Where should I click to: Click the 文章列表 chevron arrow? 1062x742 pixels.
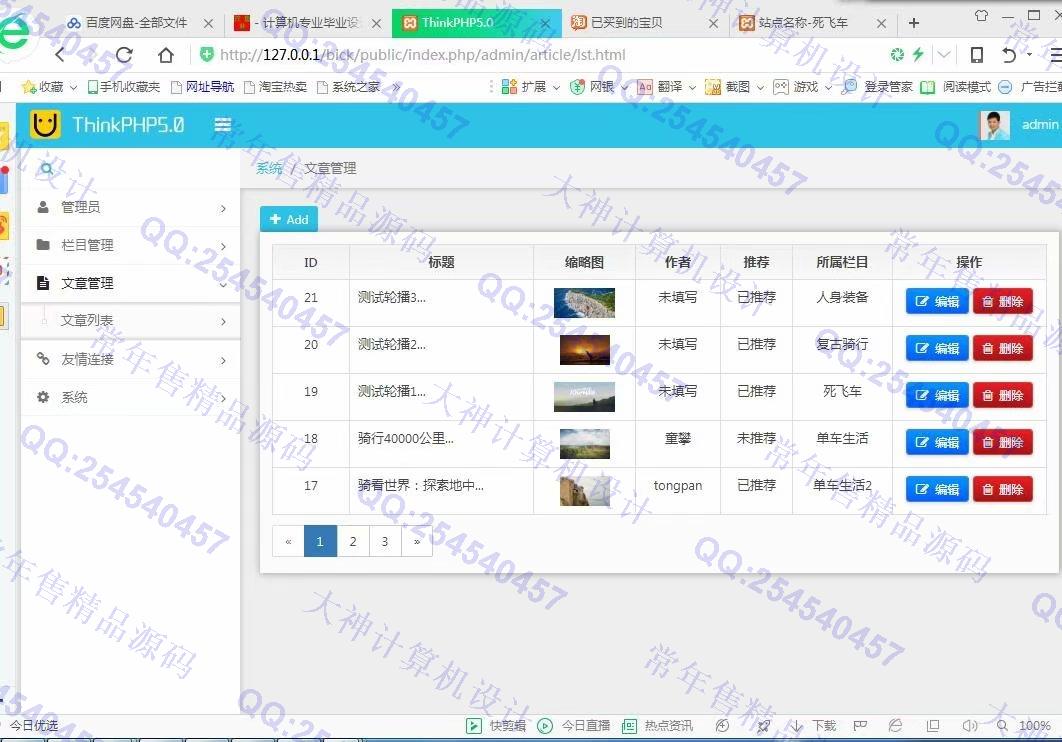click(224, 322)
